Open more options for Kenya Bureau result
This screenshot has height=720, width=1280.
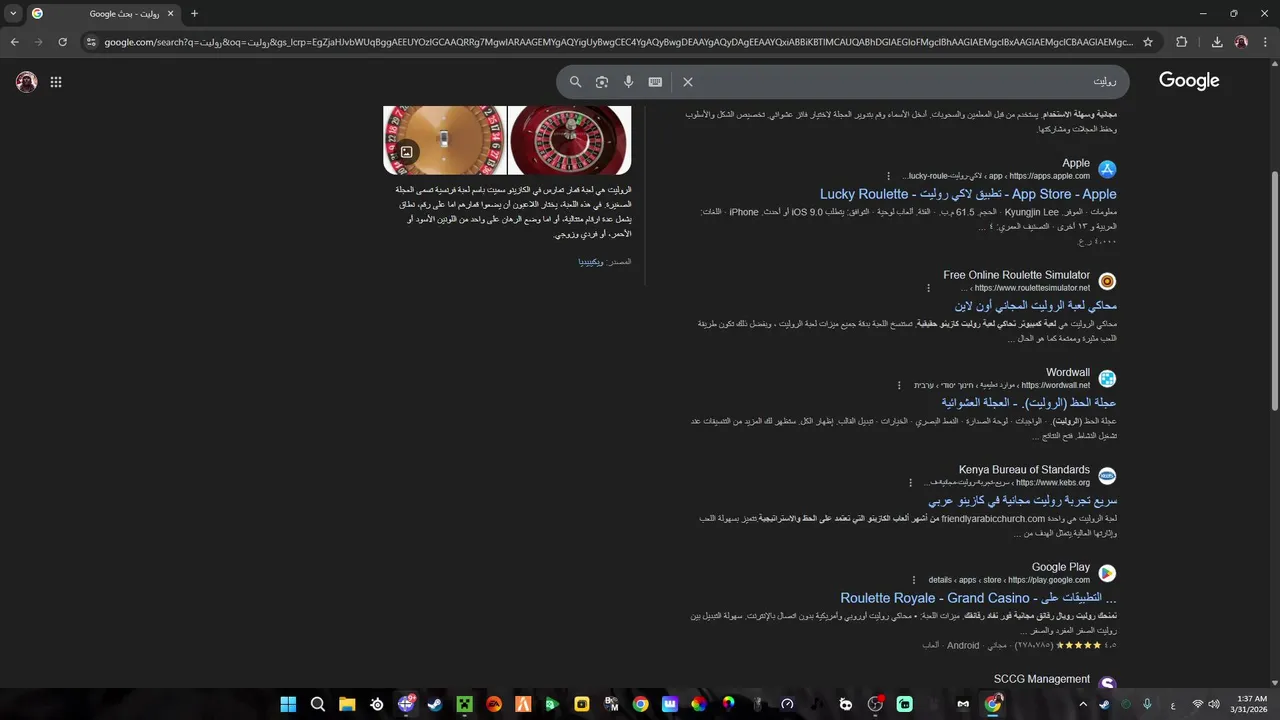click(x=910, y=483)
